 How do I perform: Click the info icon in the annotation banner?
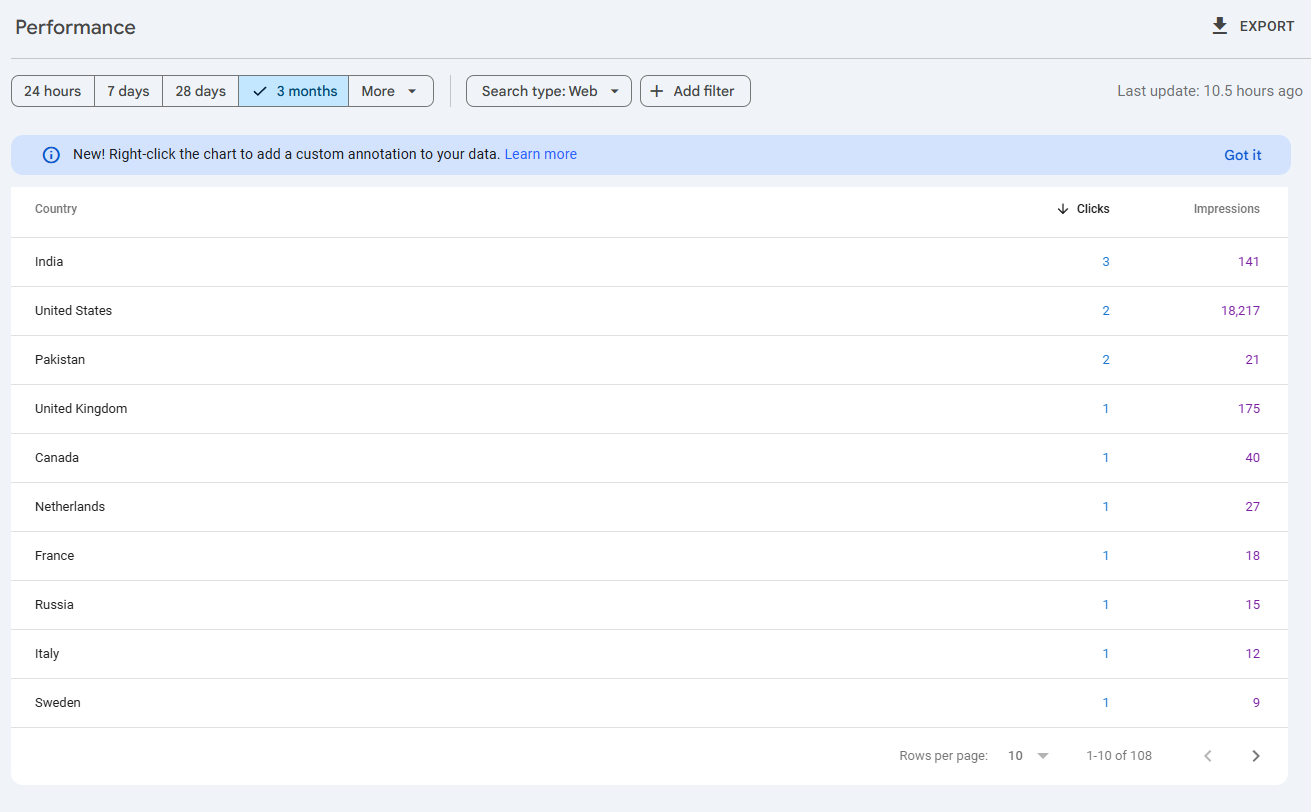(x=51, y=155)
